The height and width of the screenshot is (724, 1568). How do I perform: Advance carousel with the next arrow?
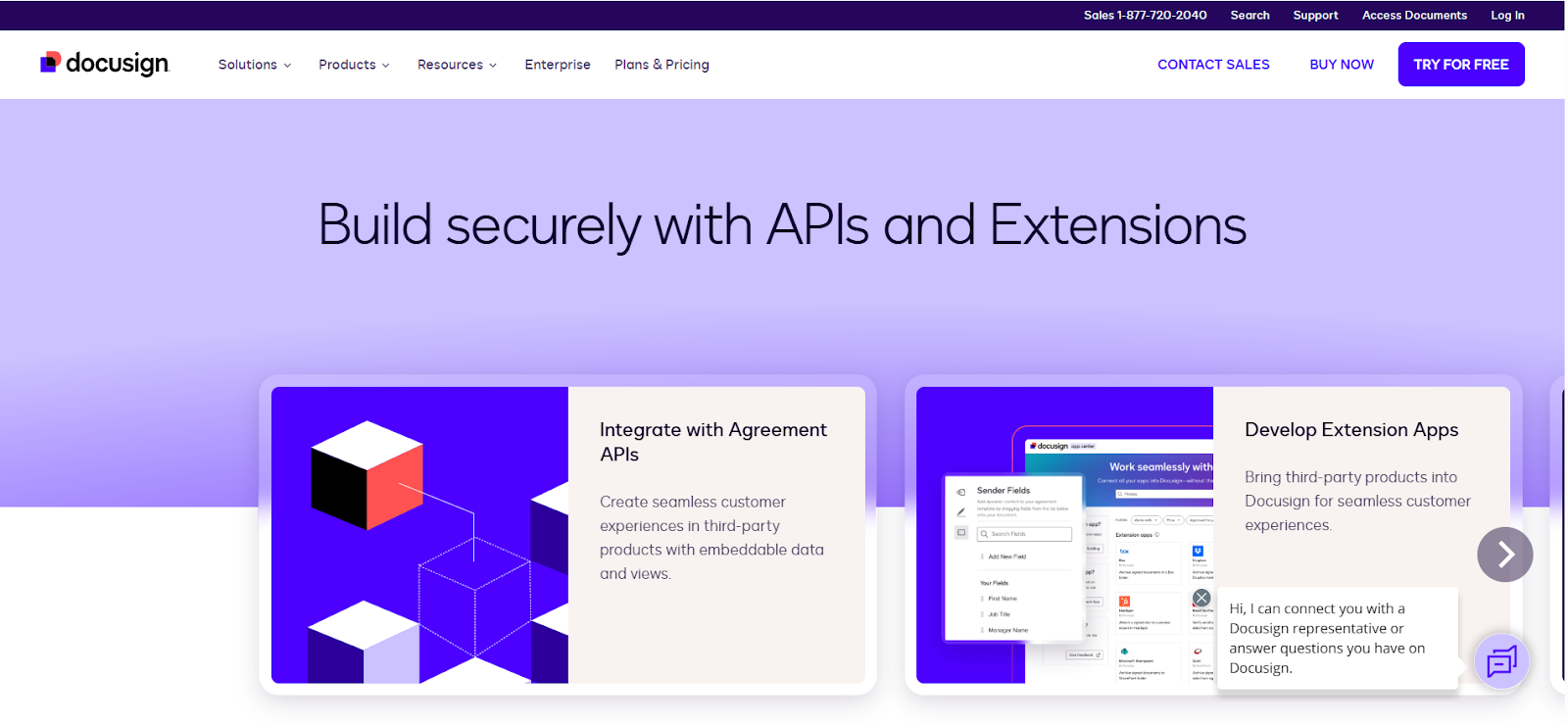pos(1505,555)
